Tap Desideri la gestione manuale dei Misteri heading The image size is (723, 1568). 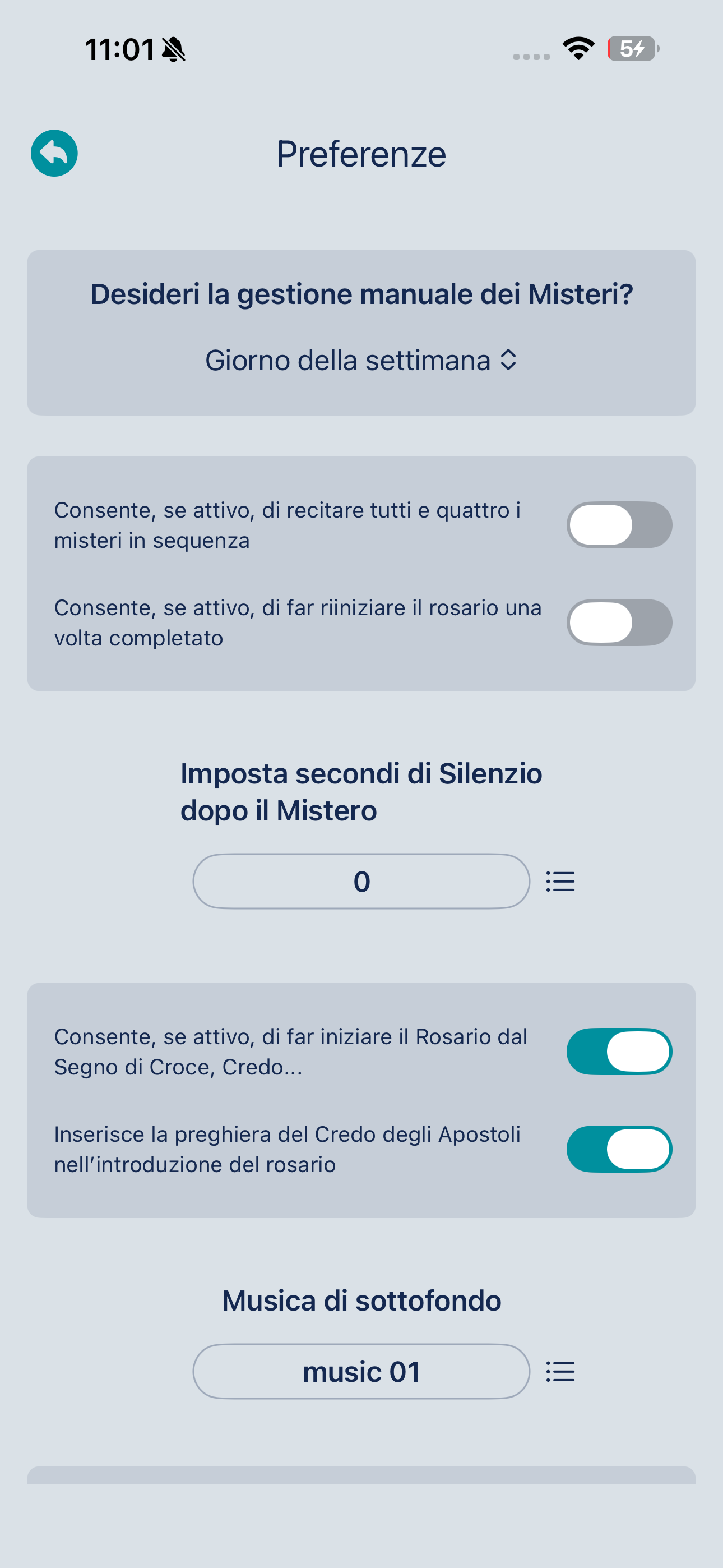[361, 294]
